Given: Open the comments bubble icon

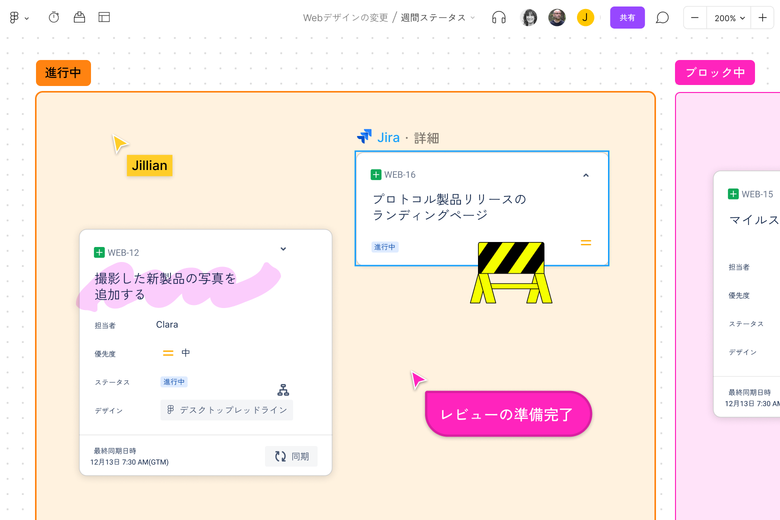Looking at the screenshot, I should (x=662, y=18).
